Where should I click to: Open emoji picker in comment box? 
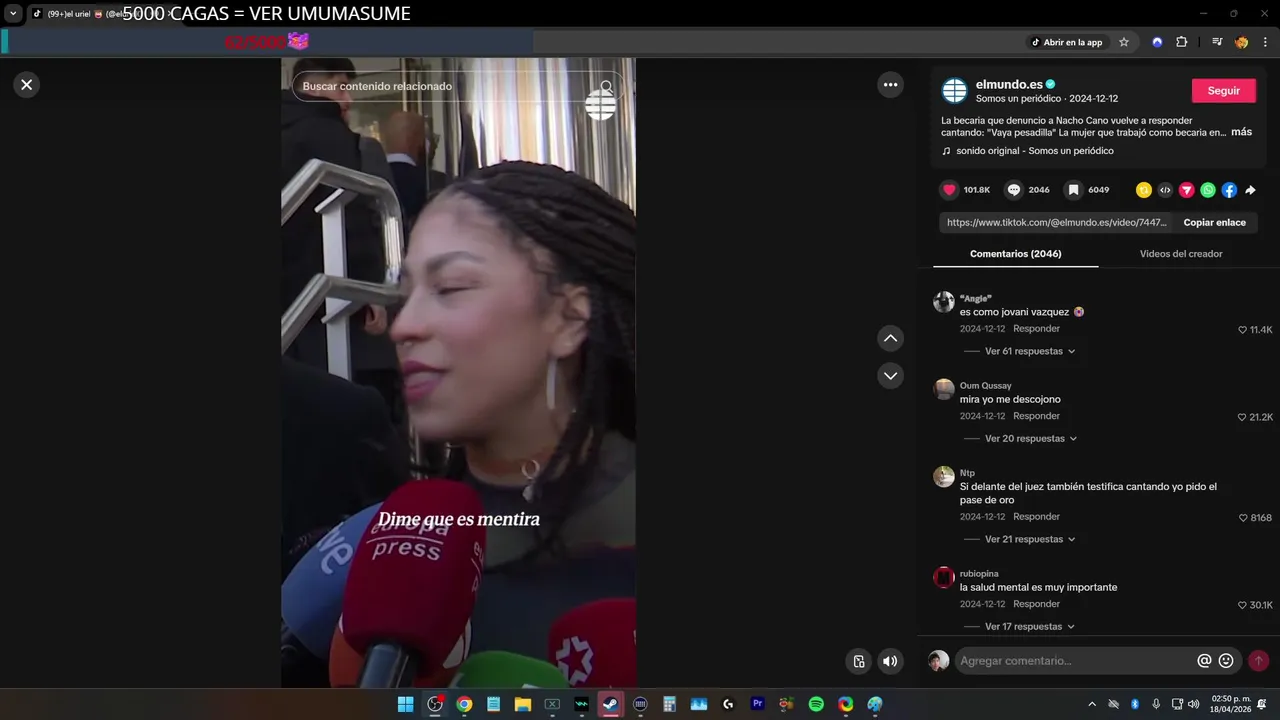pos(1226,661)
